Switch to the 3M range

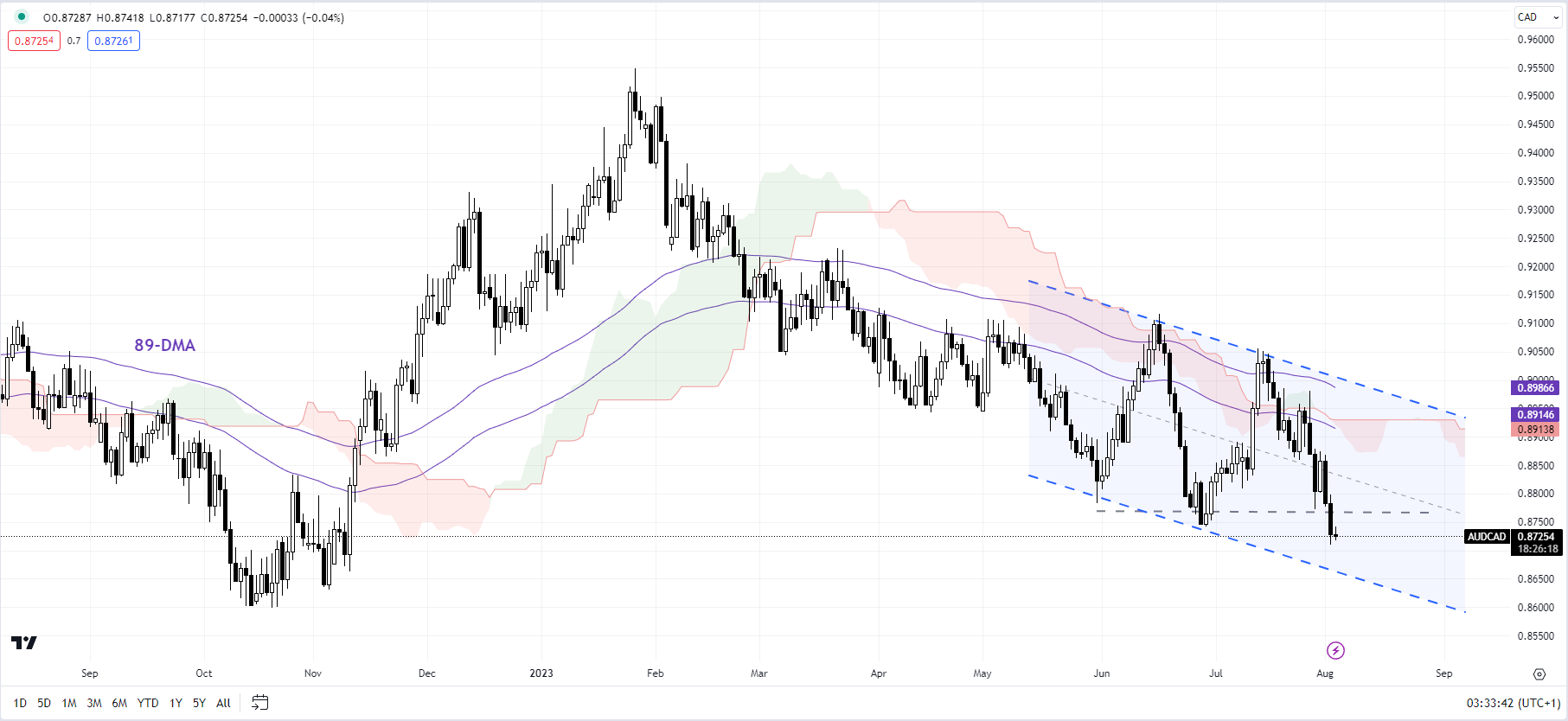[94, 703]
